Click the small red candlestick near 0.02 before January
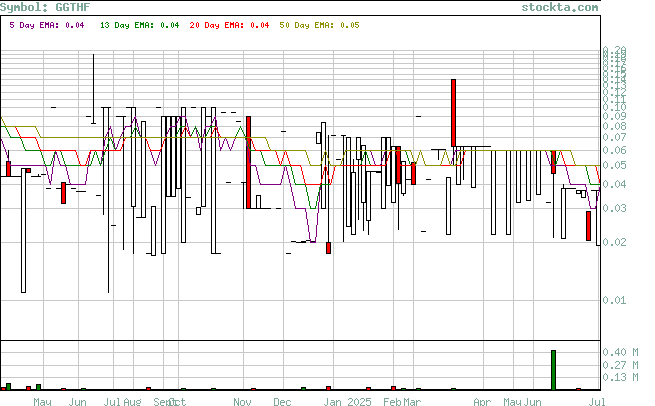 click(328, 248)
